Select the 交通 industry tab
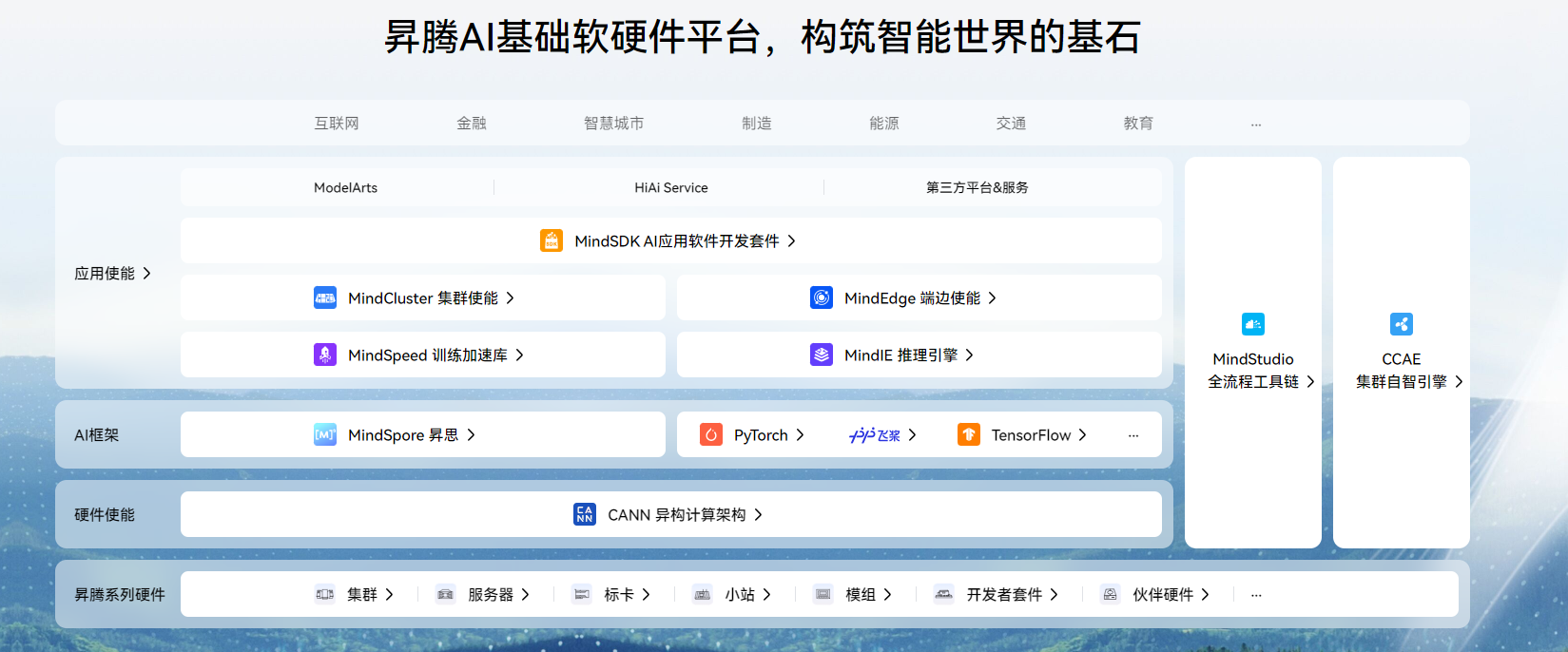The width and height of the screenshot is (1568, 652). point(1011,123)
